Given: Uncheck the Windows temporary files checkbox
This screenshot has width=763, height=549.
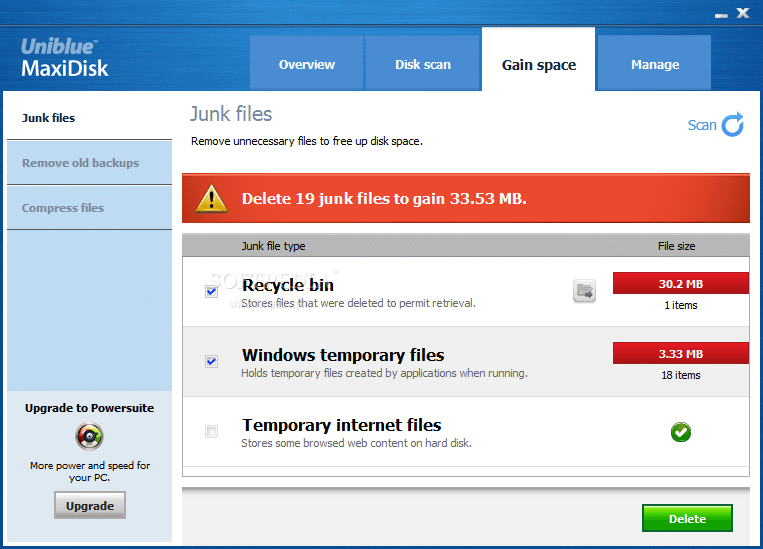Looking at the screenshot, I should pyautogui.click(x=212, y=362).
